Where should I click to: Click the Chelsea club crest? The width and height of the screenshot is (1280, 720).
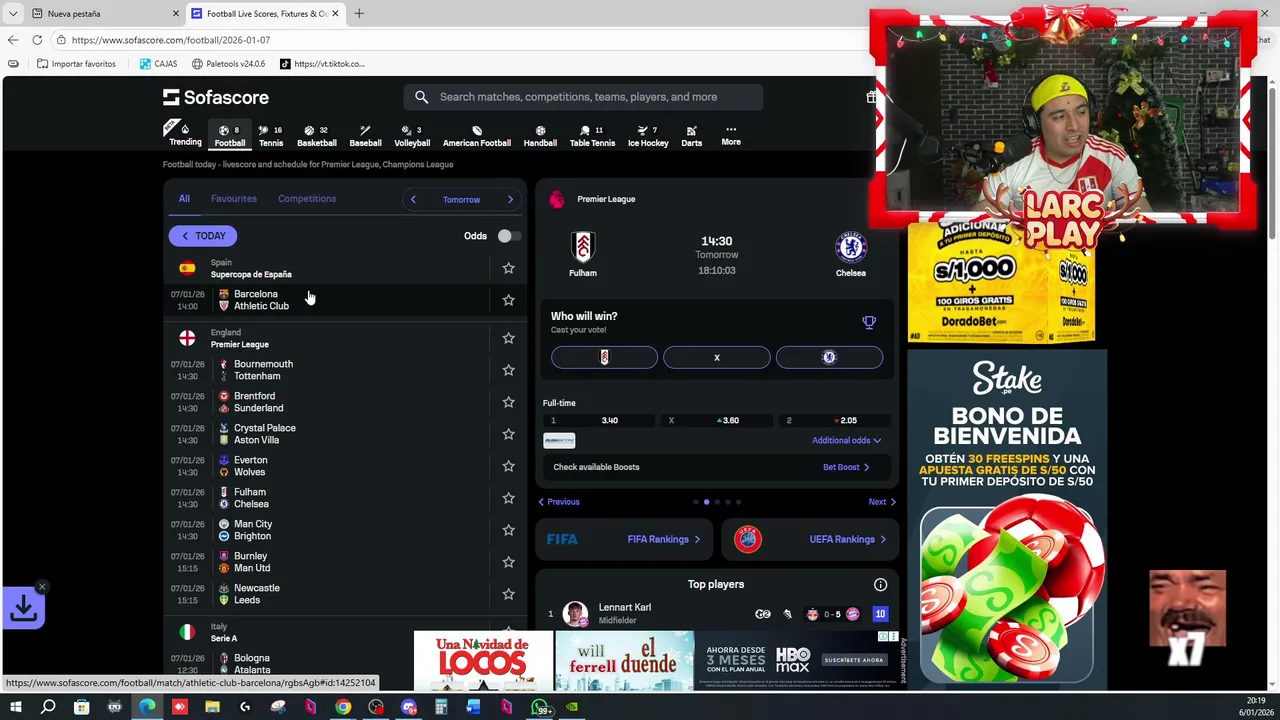tap(851, 246)
